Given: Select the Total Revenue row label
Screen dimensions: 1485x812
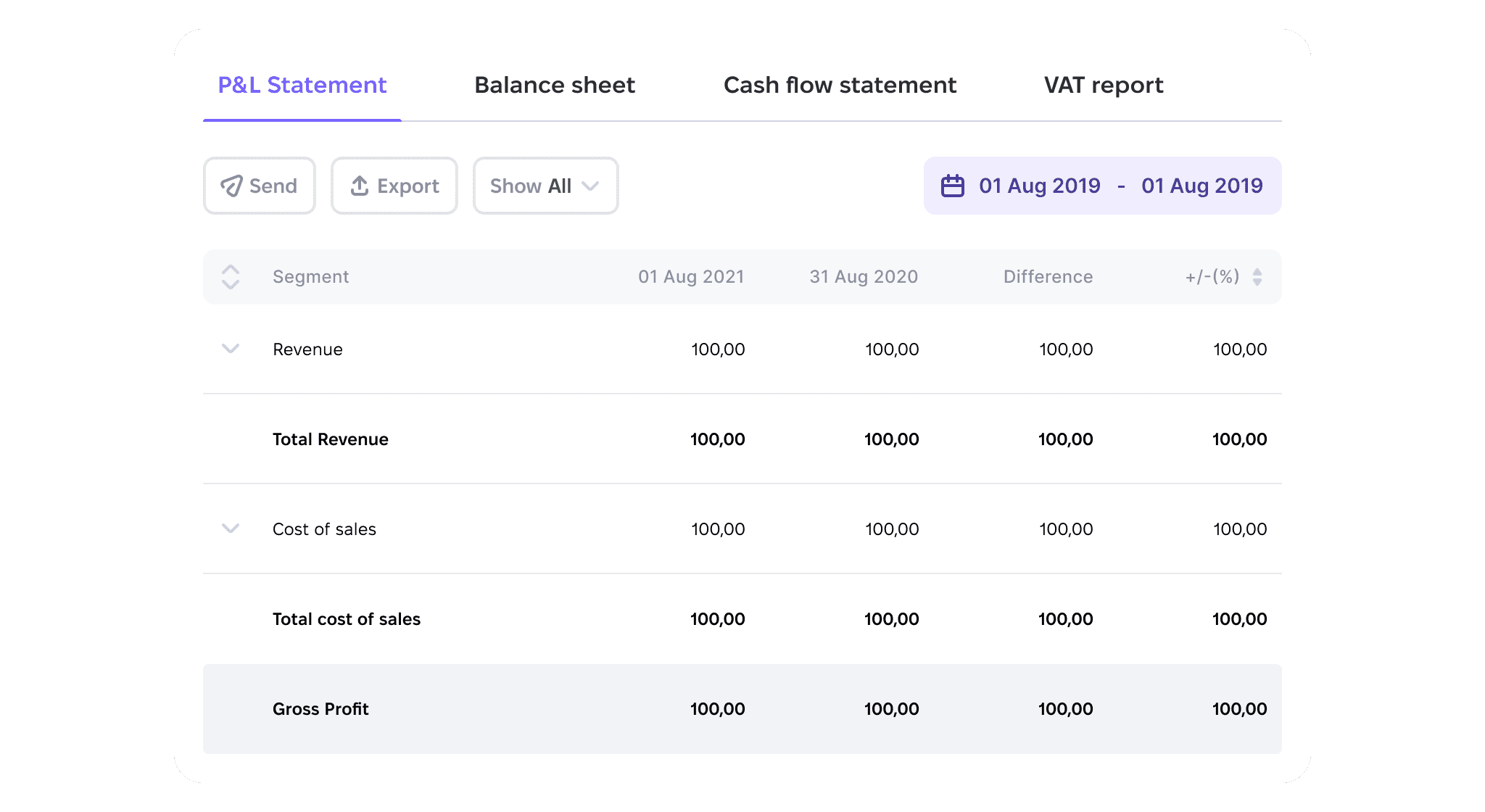Looking at the screenshot, I should tap(330, 439).
